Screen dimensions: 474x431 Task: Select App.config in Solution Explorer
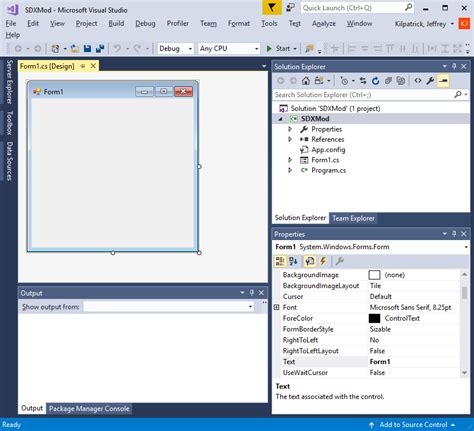328,150
